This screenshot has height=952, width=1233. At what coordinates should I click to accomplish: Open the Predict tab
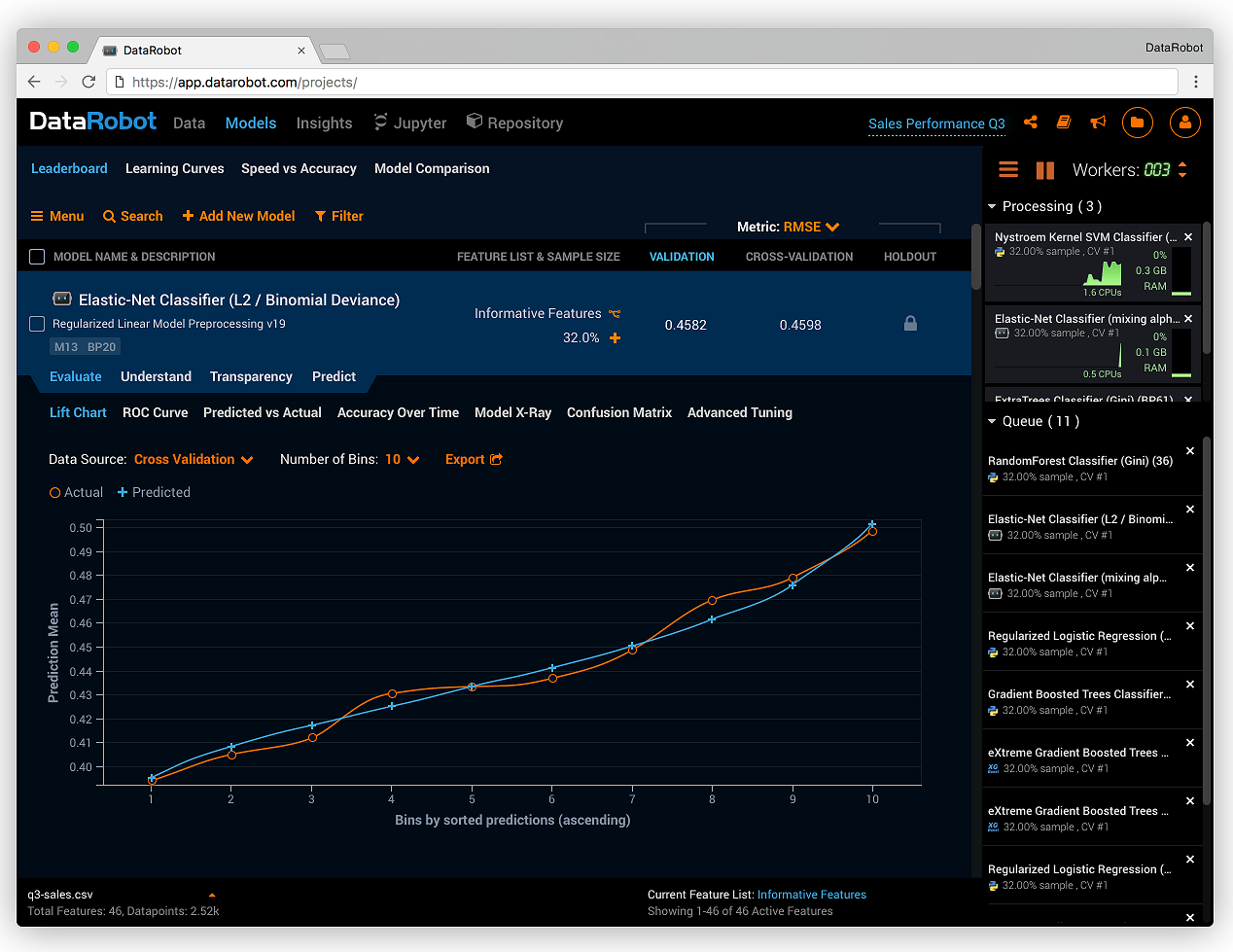pyautogui.click(x=334, y=376)
